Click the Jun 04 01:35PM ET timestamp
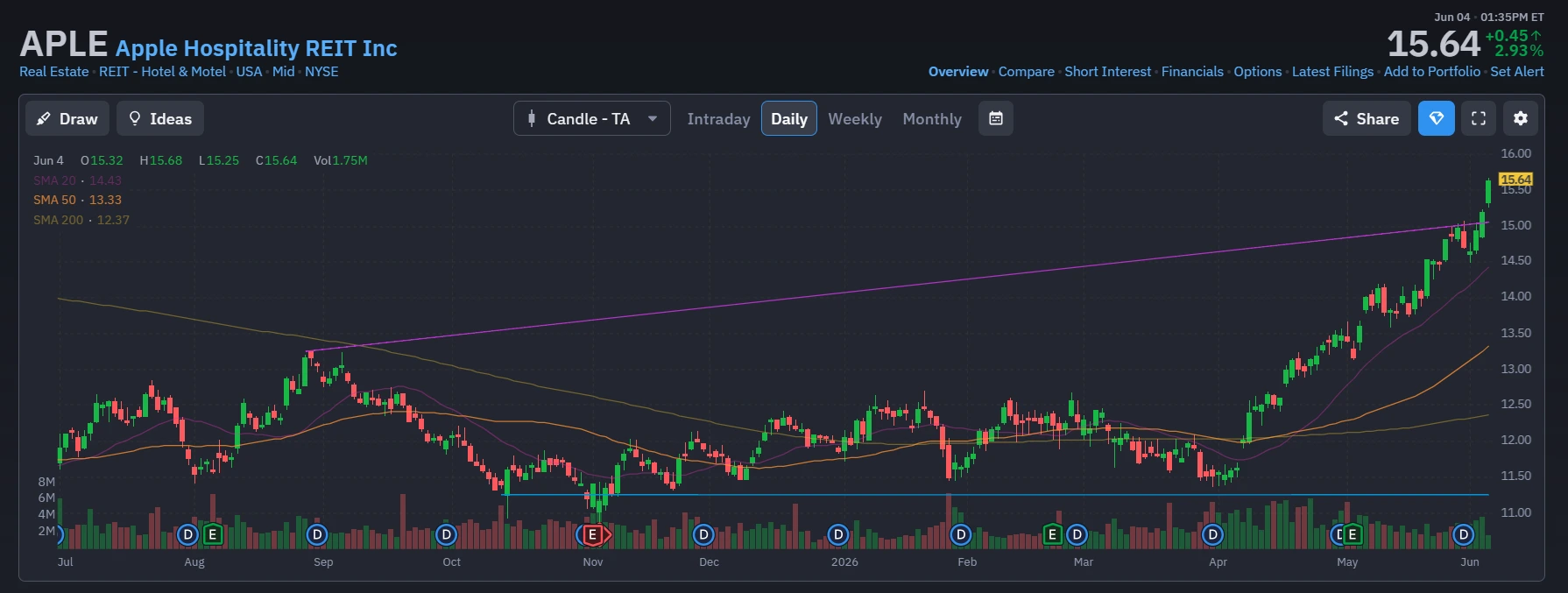This screenshot has width=1568, height=593. point(1489,17)
